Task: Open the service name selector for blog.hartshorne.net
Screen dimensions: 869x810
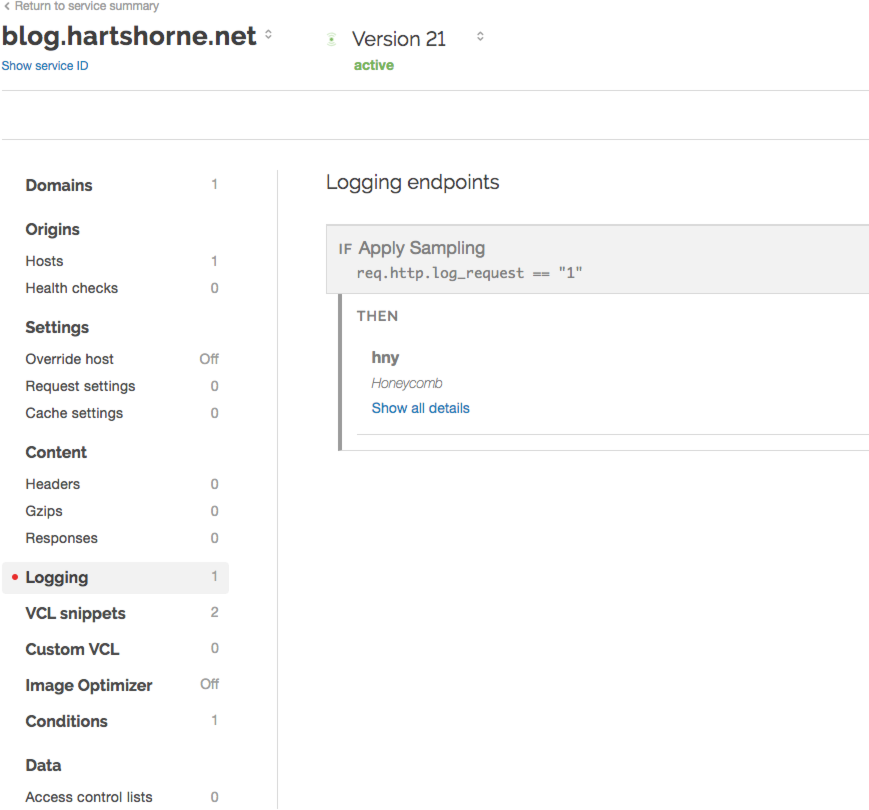Action: tap(268, 33)
